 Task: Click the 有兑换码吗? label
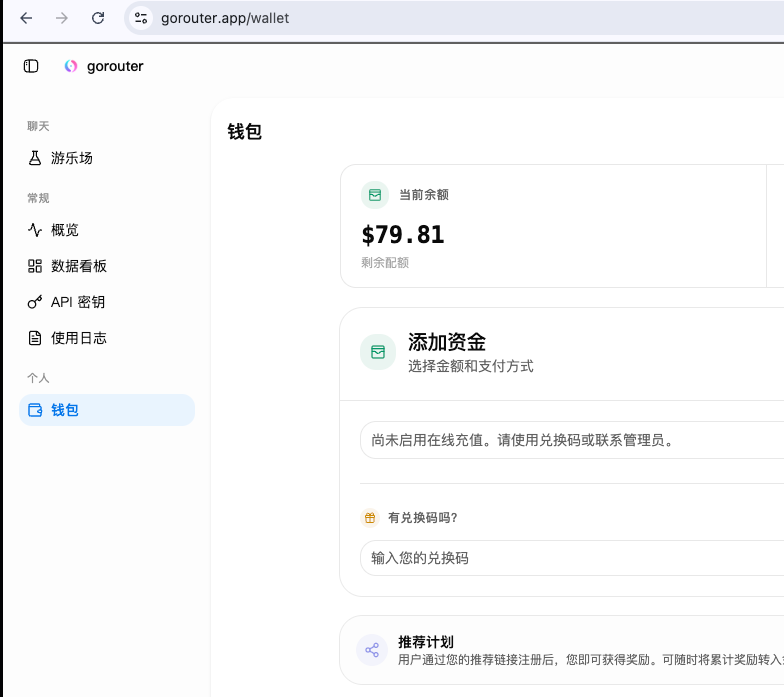[423, 518]
